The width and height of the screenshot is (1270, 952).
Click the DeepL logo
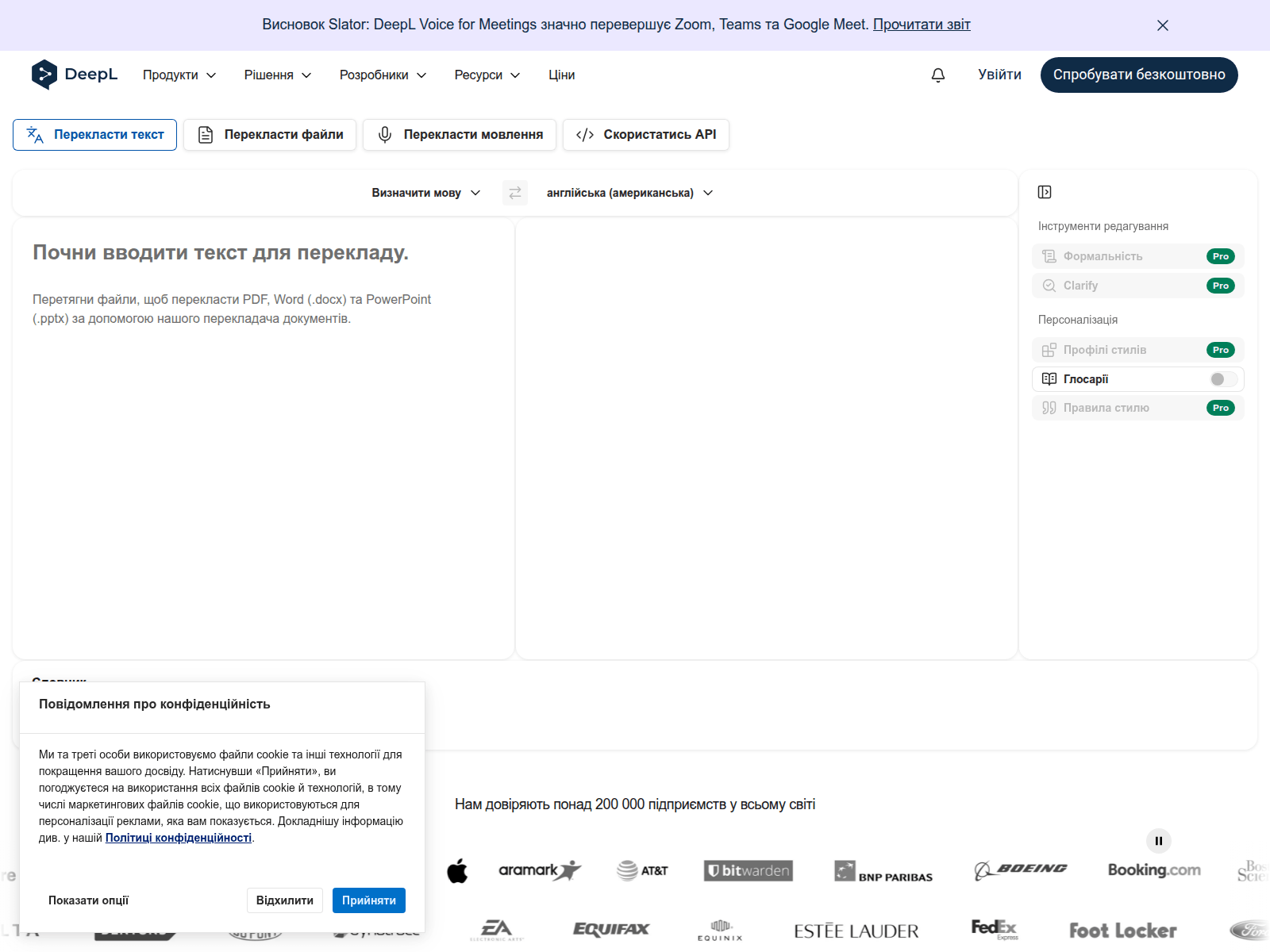pyautogui.click(x=75, y=75)
